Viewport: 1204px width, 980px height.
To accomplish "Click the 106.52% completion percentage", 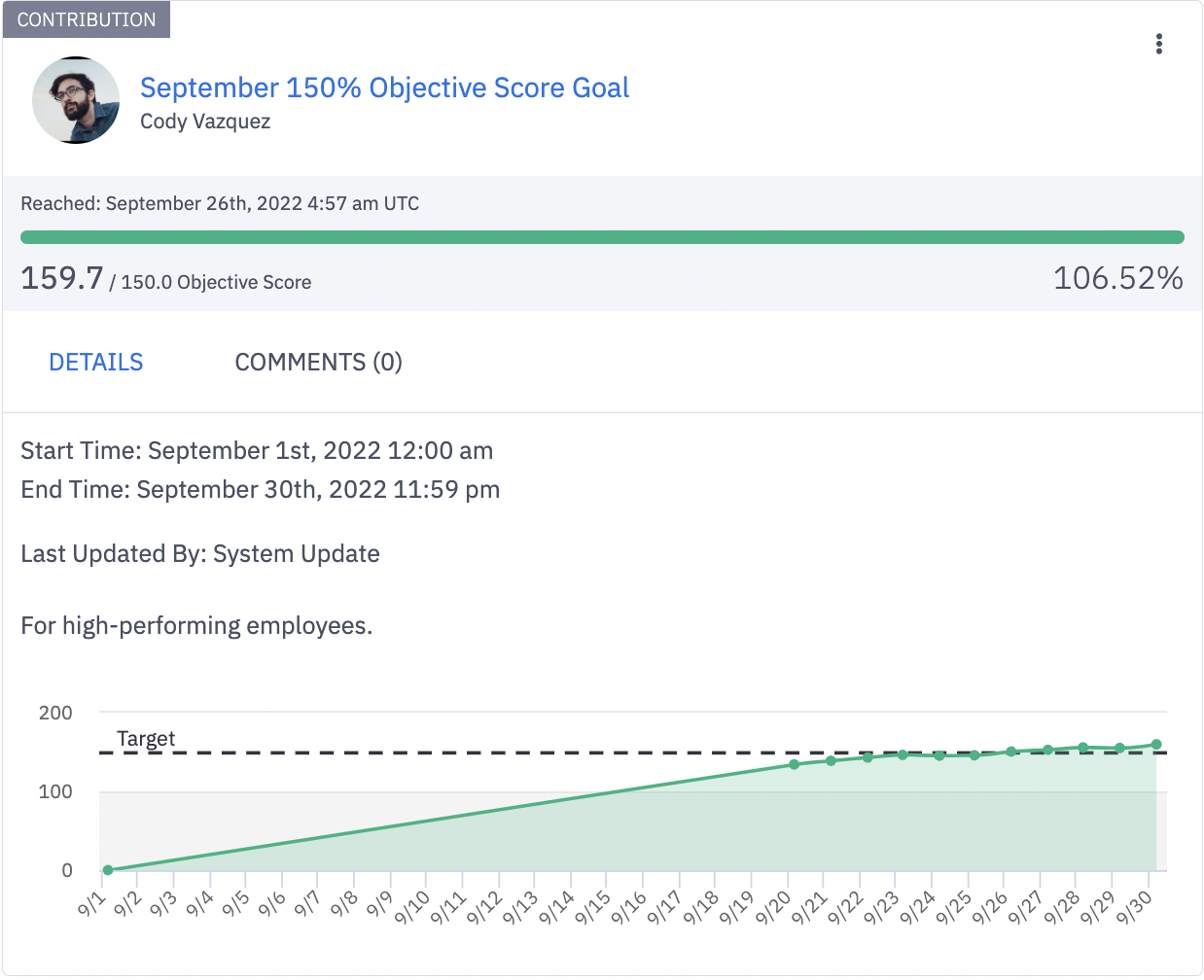I will 1118,279.
